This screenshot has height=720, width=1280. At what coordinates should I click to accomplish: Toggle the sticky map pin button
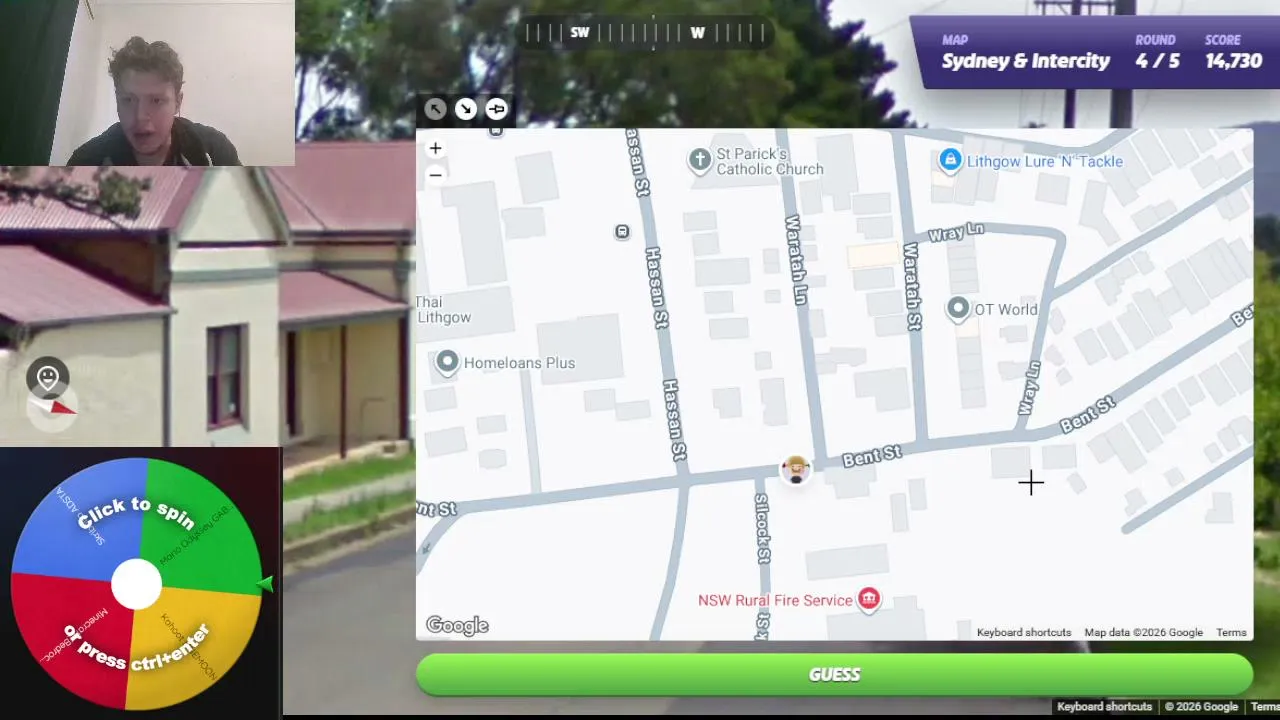[x=497, y=109]
